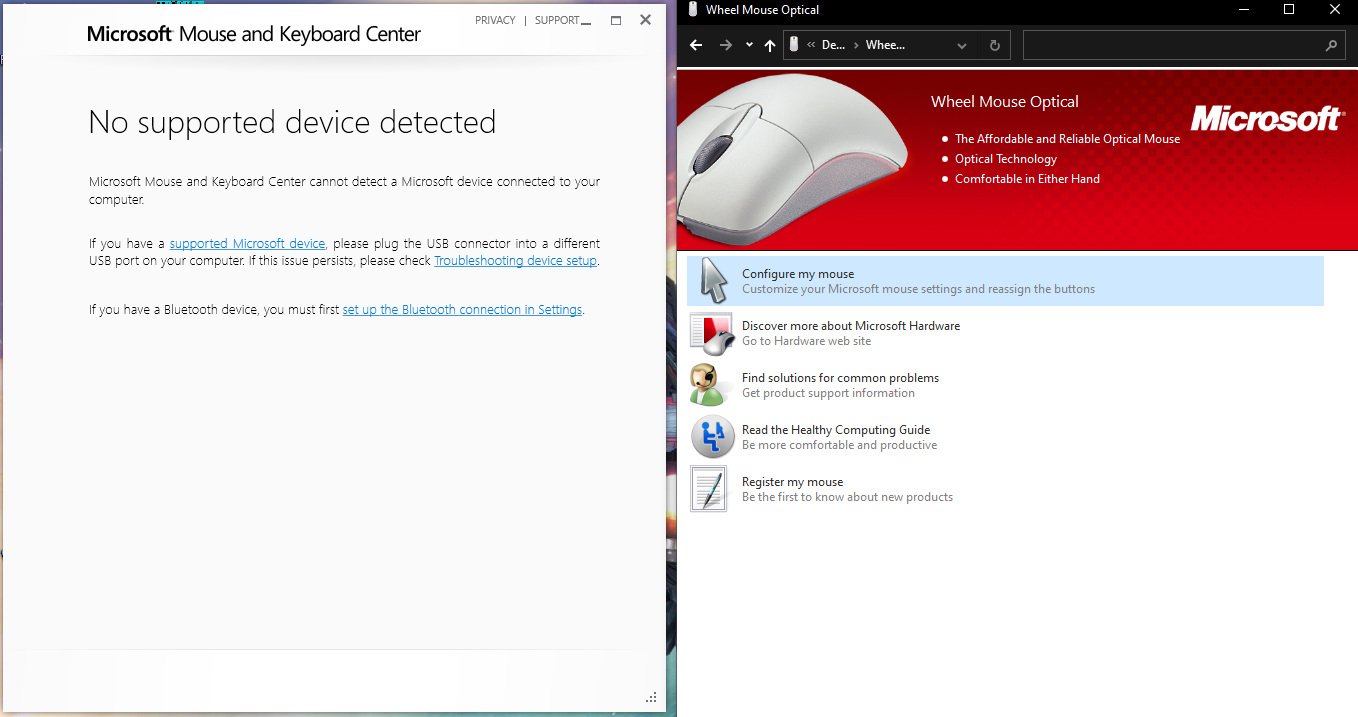Open the PRIVACY link
1358x717 pixels.
(x=495, y=20)
